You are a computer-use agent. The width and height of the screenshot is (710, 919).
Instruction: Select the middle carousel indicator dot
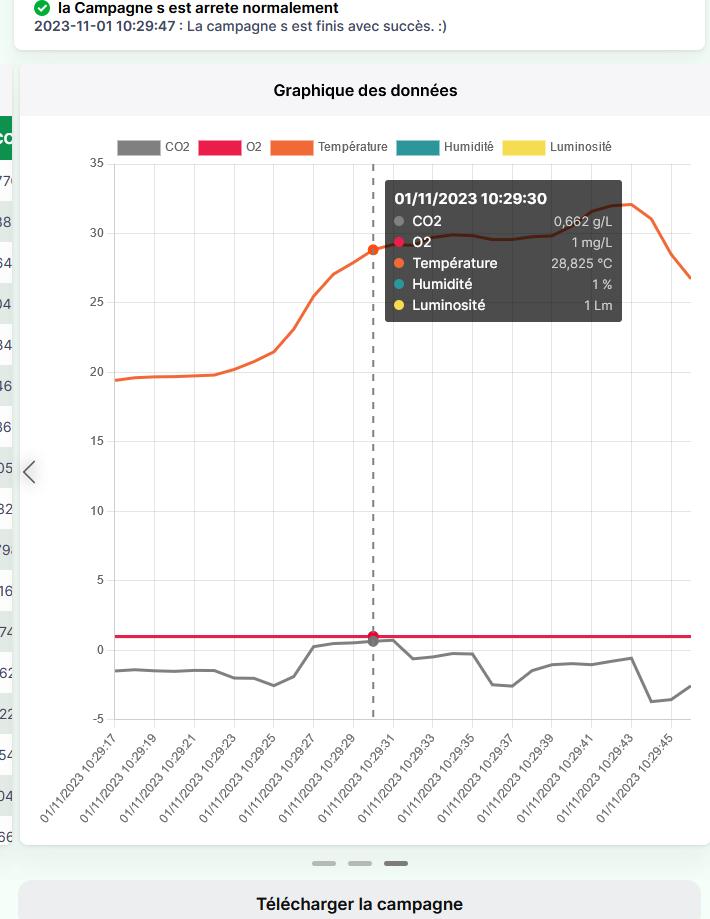(x=360, y=863)
